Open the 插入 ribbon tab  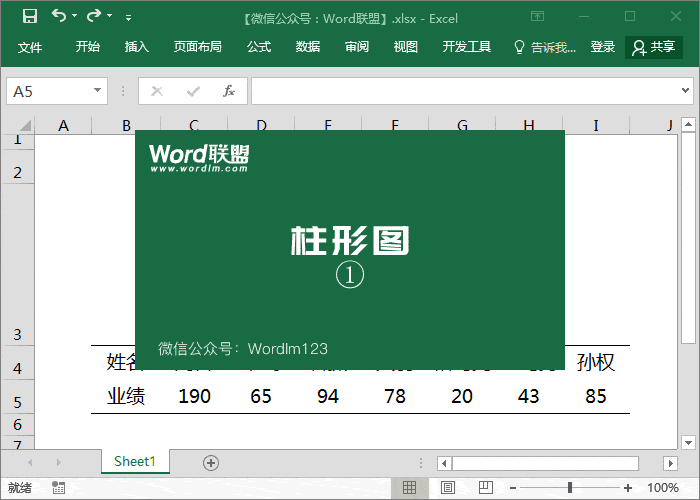[x=137, y=47]
